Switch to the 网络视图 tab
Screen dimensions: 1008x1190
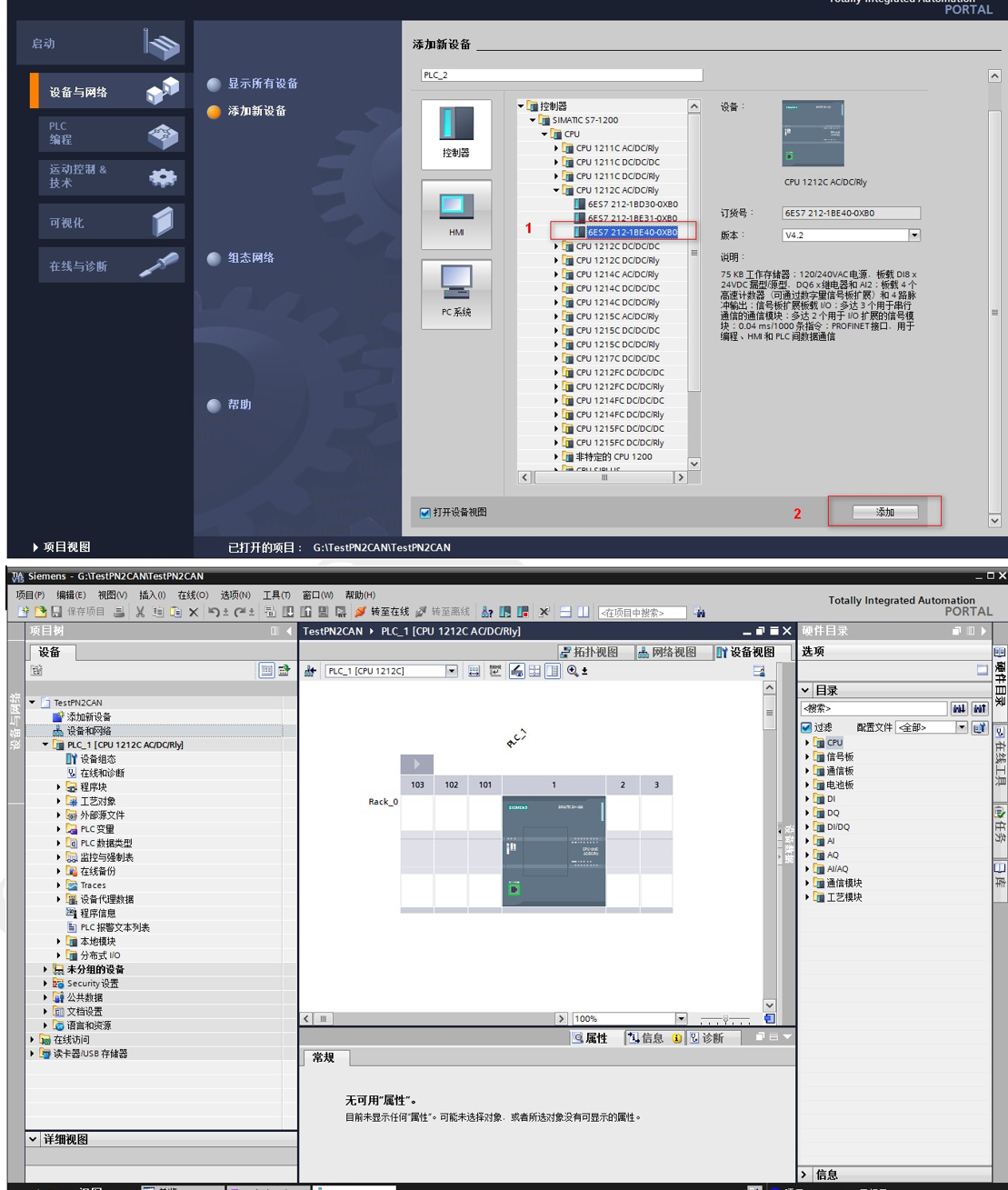(666, 652)
